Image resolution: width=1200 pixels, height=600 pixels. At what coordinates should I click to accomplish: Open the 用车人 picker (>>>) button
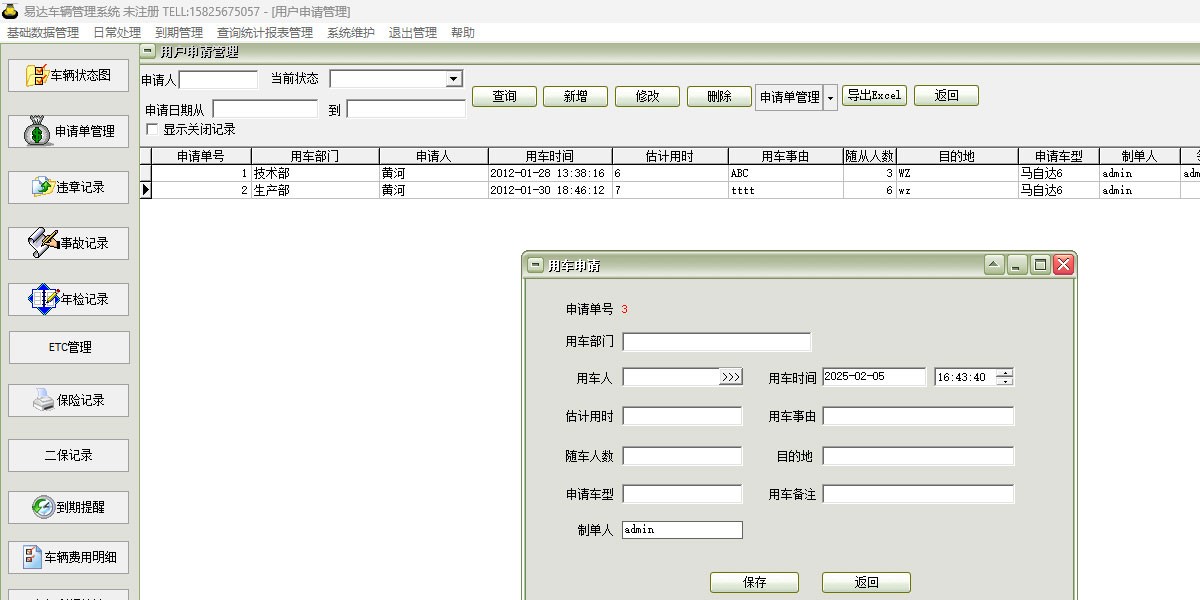tap(731, 377)
